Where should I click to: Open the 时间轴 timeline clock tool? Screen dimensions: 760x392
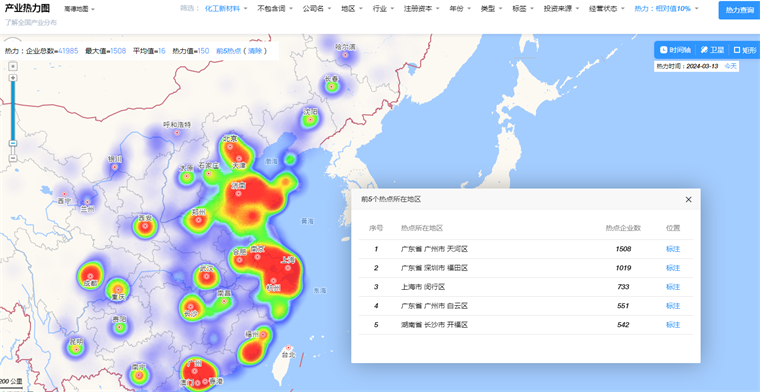(x=675, y=50)
